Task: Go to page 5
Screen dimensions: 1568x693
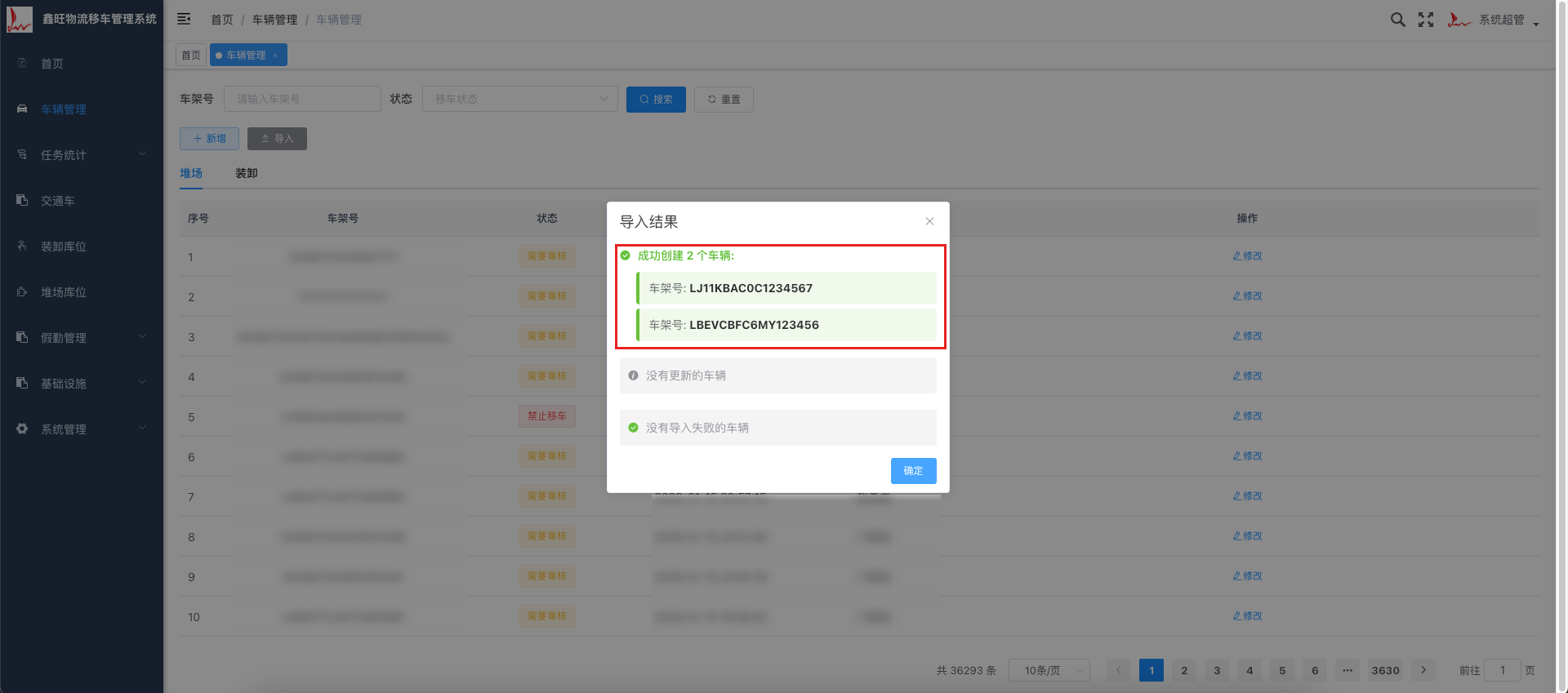Action: [x=1282, y=670]
